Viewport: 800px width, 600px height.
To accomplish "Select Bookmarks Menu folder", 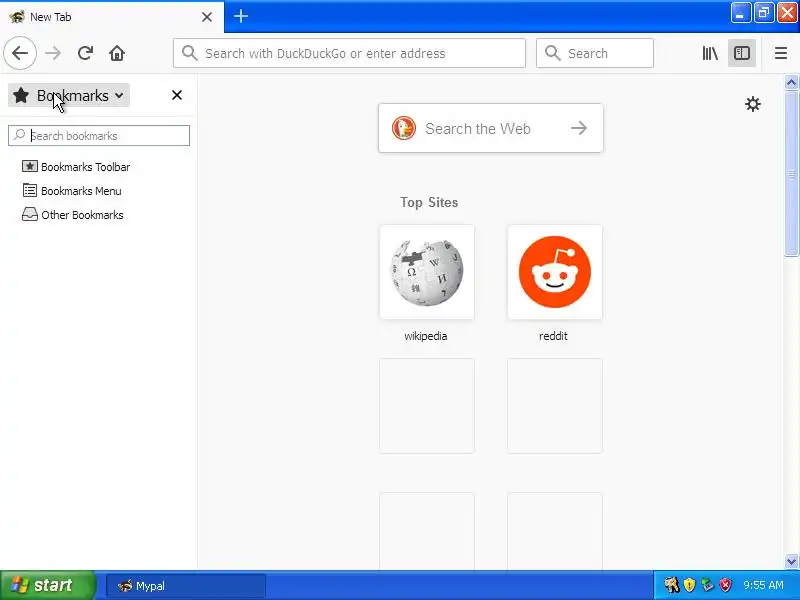I will [72, 191].
